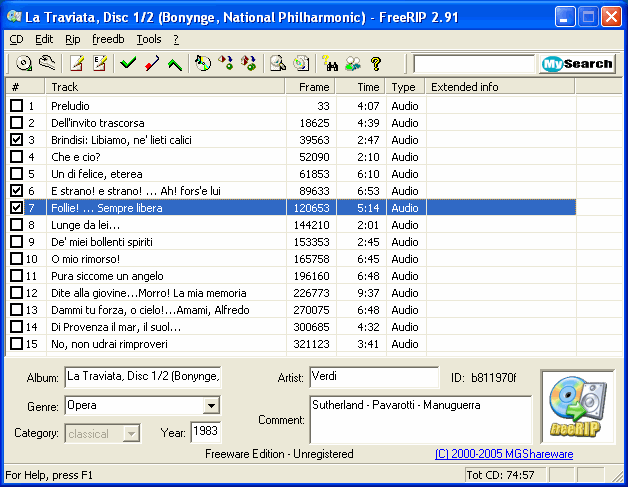Click the green checkmark select-all icon
Screen dimensions: 628x487
click(128, 63)
